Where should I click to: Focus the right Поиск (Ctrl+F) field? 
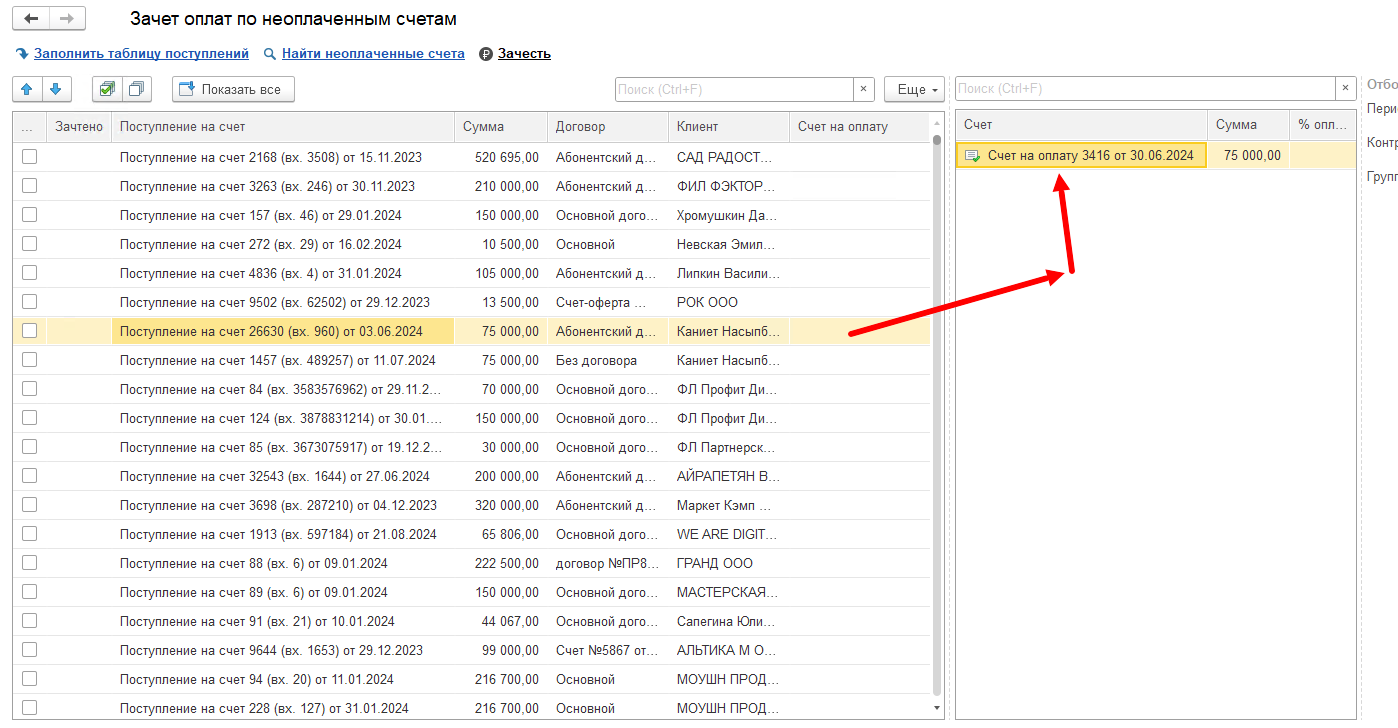click(1146, 89)
